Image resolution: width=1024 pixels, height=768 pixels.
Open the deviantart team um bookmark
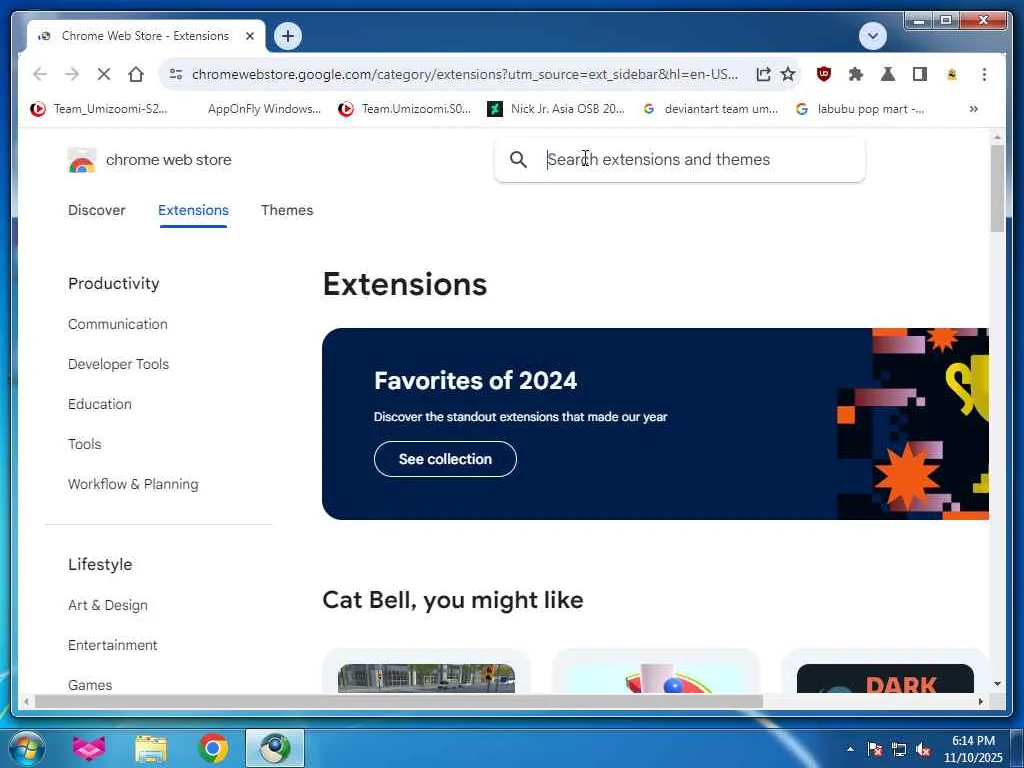click(711, 109)
